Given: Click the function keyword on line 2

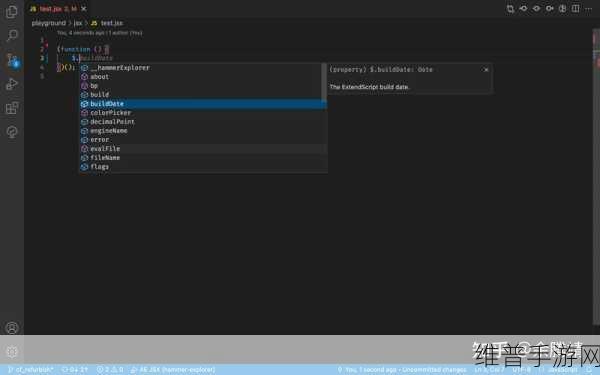Looking at the screenshot, I should pos(76,49).
